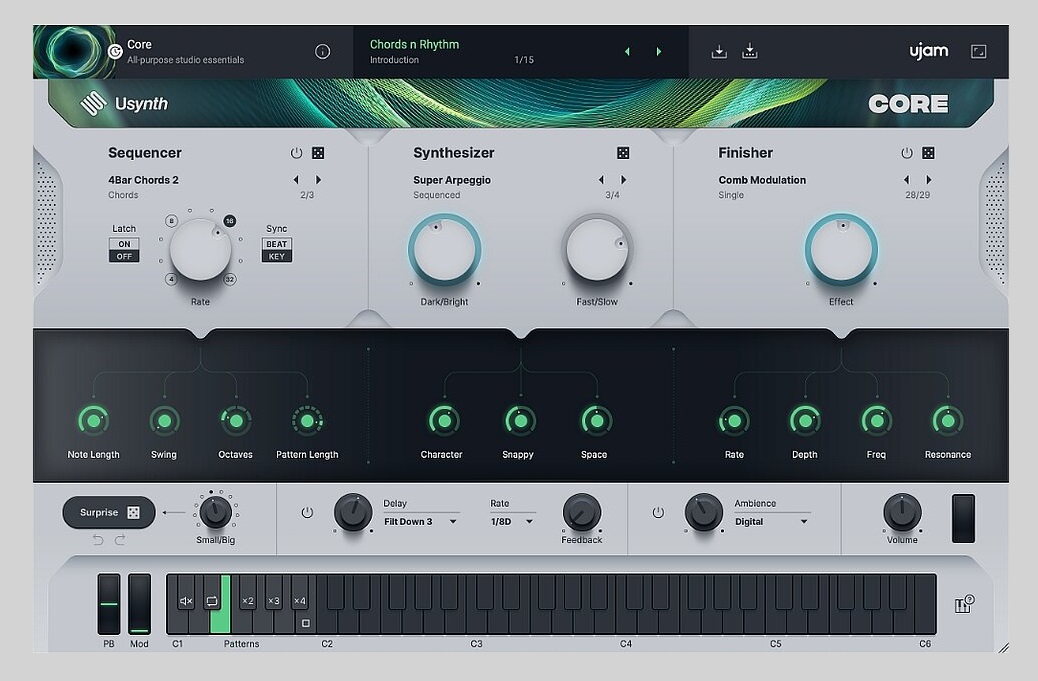Select the previous Super Arpeggio synth preset

(601, 180)
